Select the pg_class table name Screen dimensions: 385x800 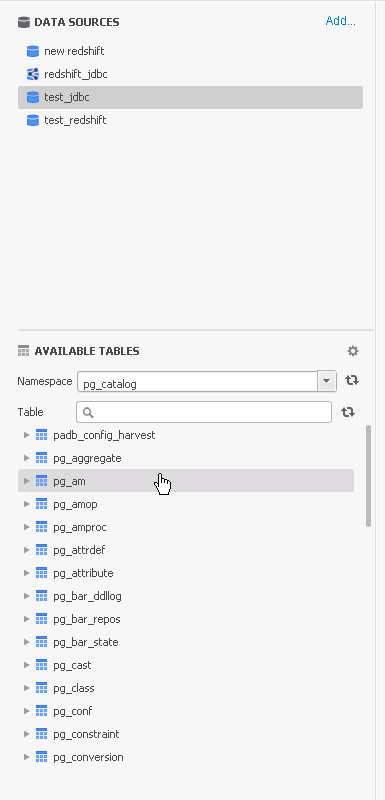pos(73,688)
